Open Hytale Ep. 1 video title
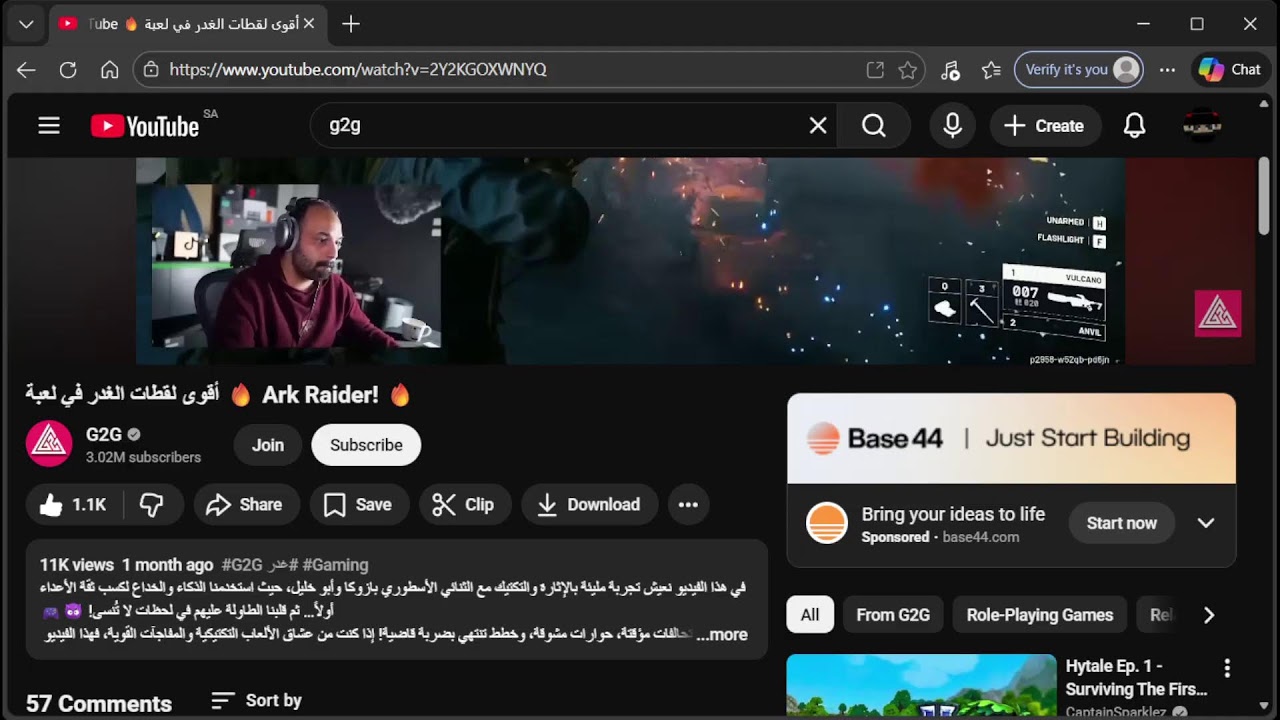The height and width of the screenshot is (720, 1280). point(1136,677)
